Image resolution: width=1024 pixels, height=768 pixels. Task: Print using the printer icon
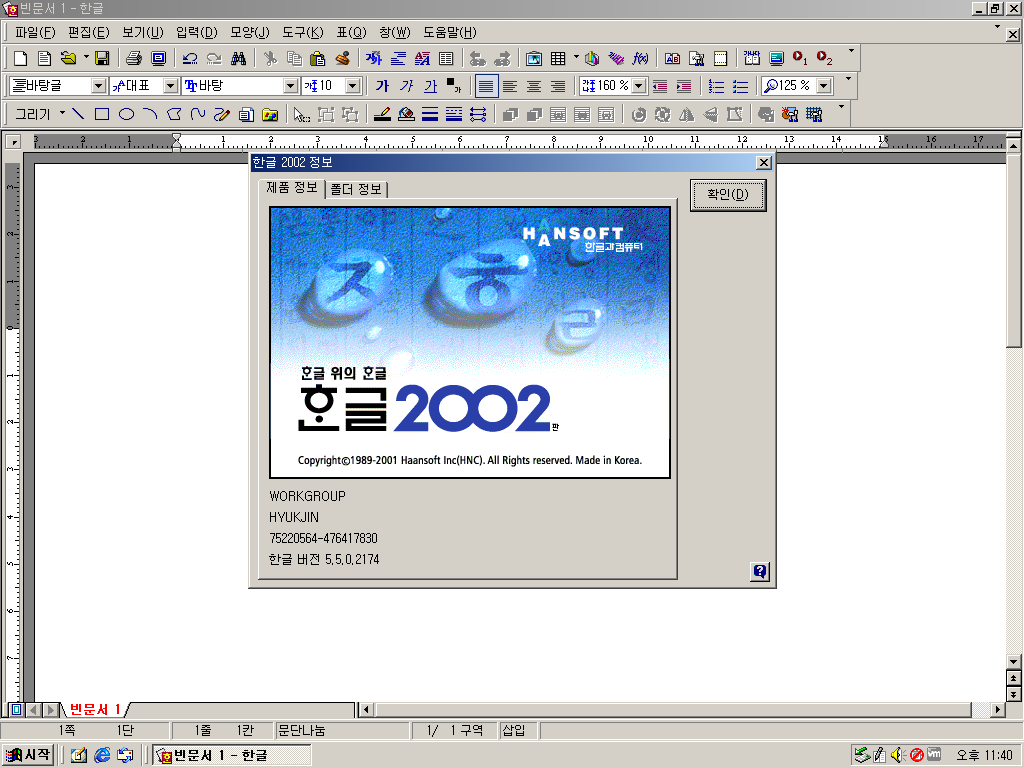134,59
